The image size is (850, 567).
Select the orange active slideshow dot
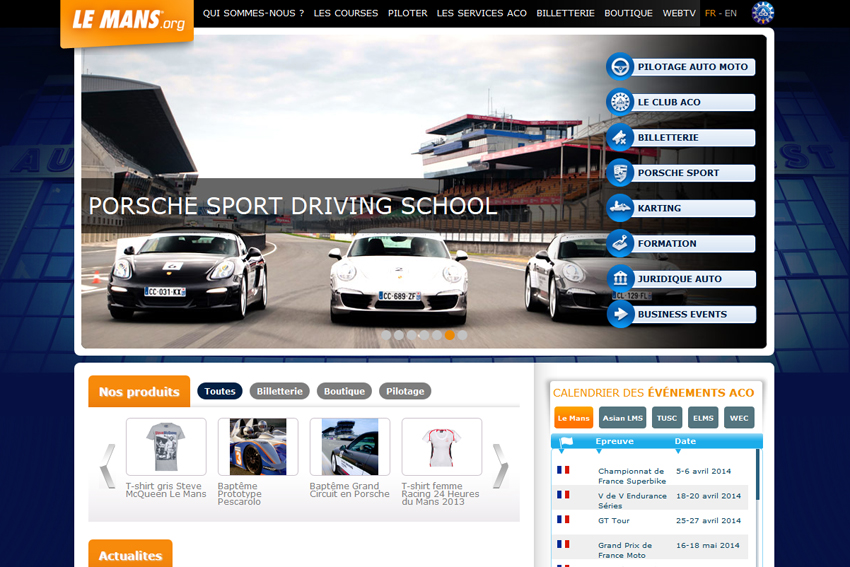click(450, 336)
